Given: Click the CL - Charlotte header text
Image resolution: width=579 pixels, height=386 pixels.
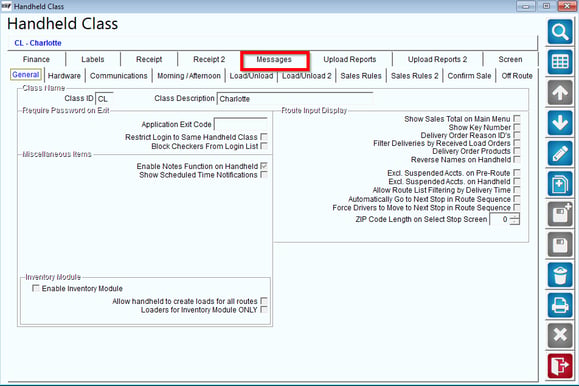Looking at the screenshot, I should 38,43.
